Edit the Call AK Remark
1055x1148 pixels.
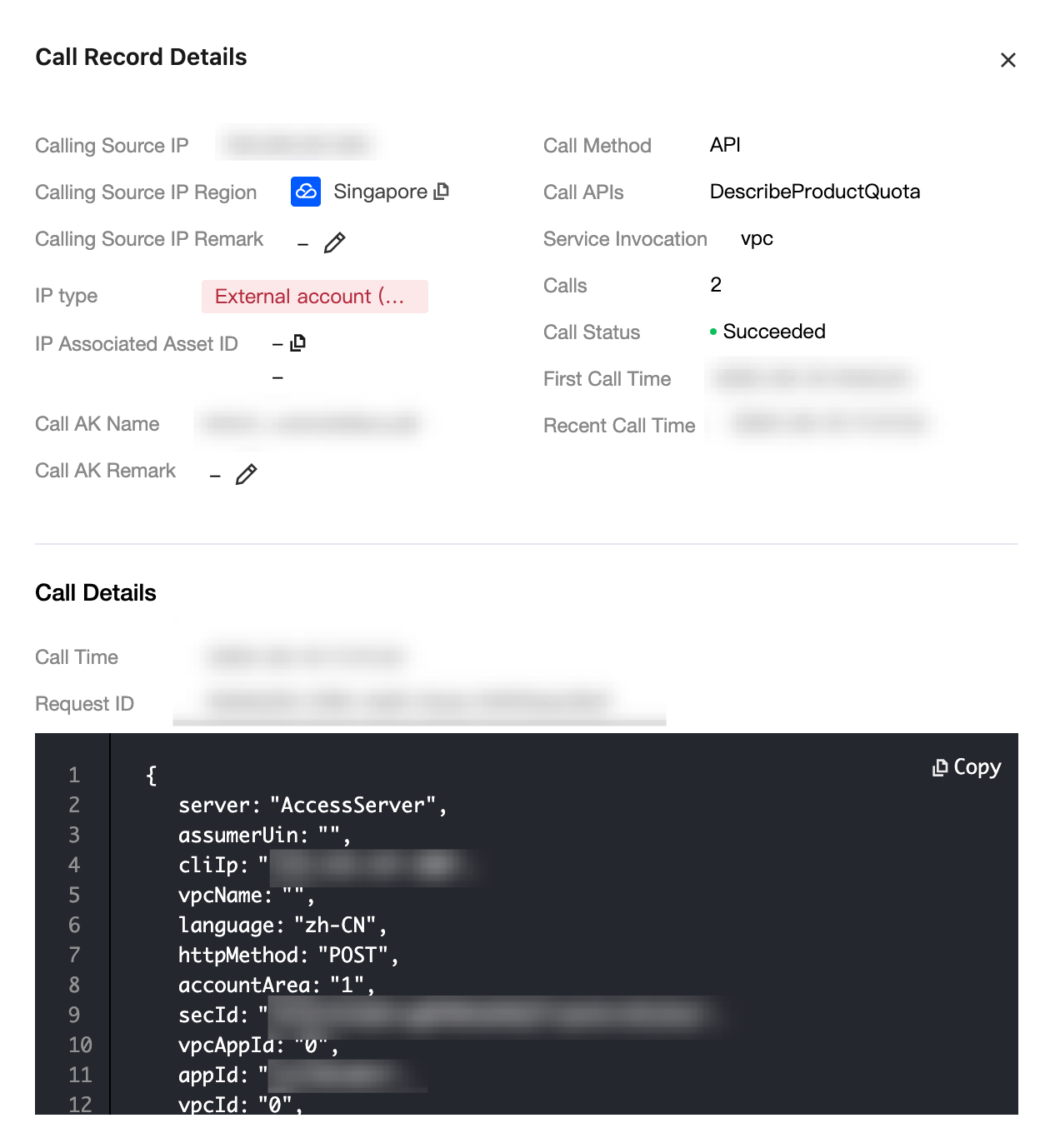point(246,474)
